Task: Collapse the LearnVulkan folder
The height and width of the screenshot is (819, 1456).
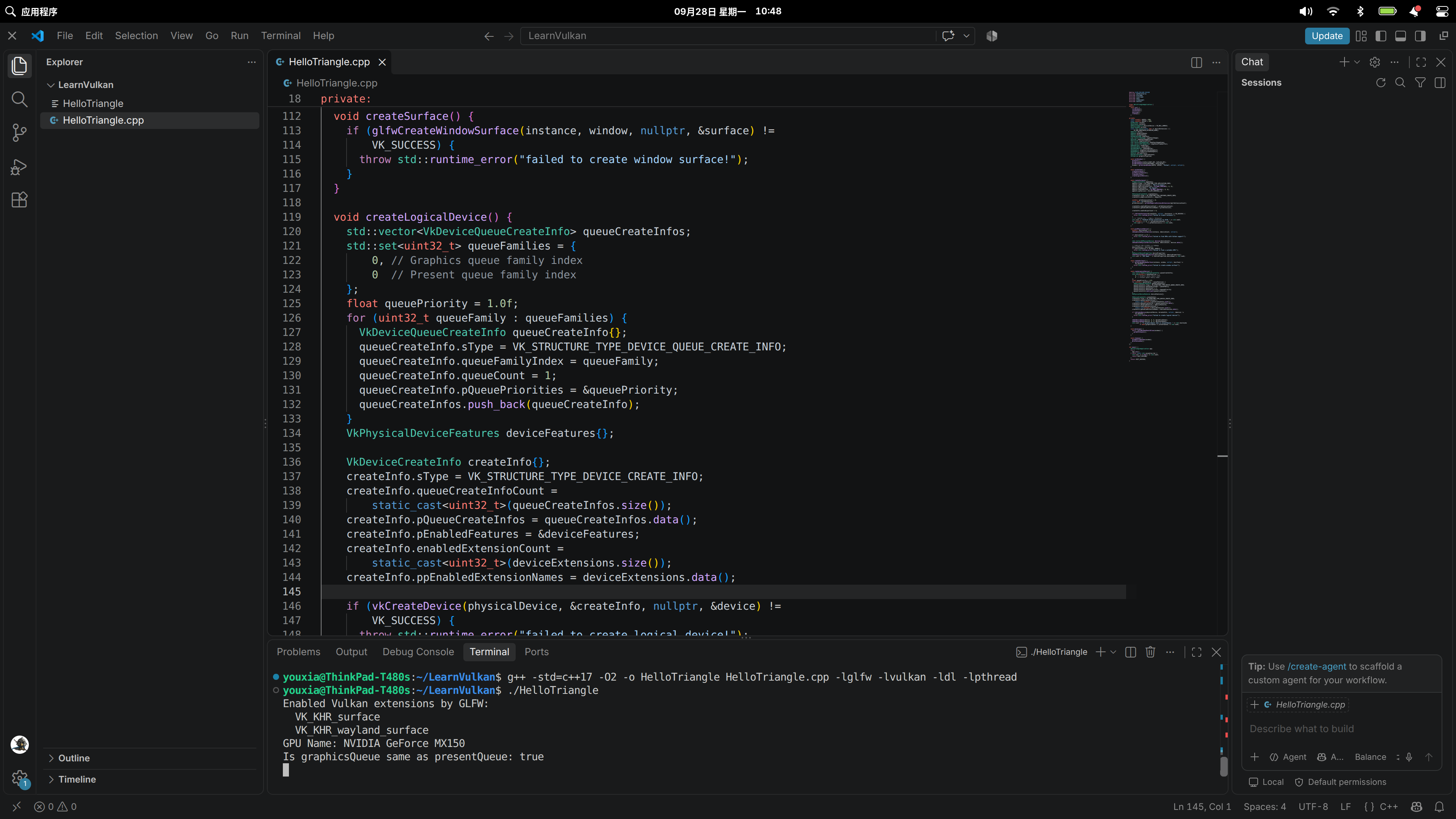Action: coord(51,85)
